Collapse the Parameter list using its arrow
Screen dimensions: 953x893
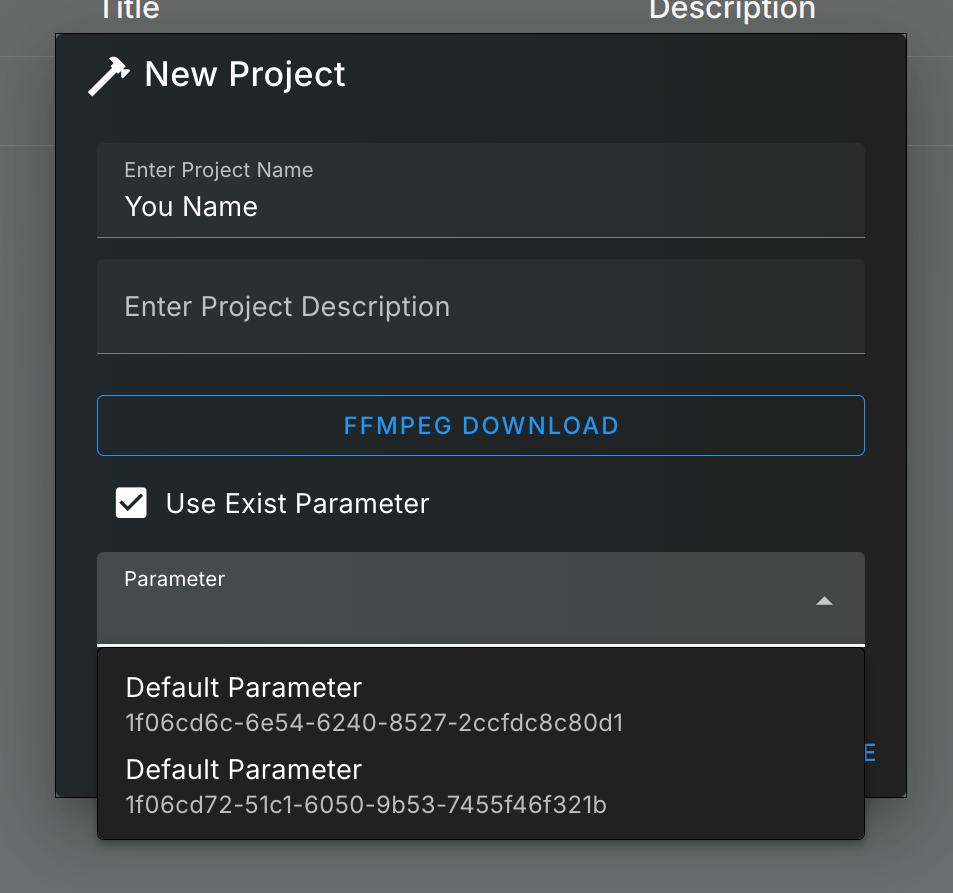(x=824, y=601)
